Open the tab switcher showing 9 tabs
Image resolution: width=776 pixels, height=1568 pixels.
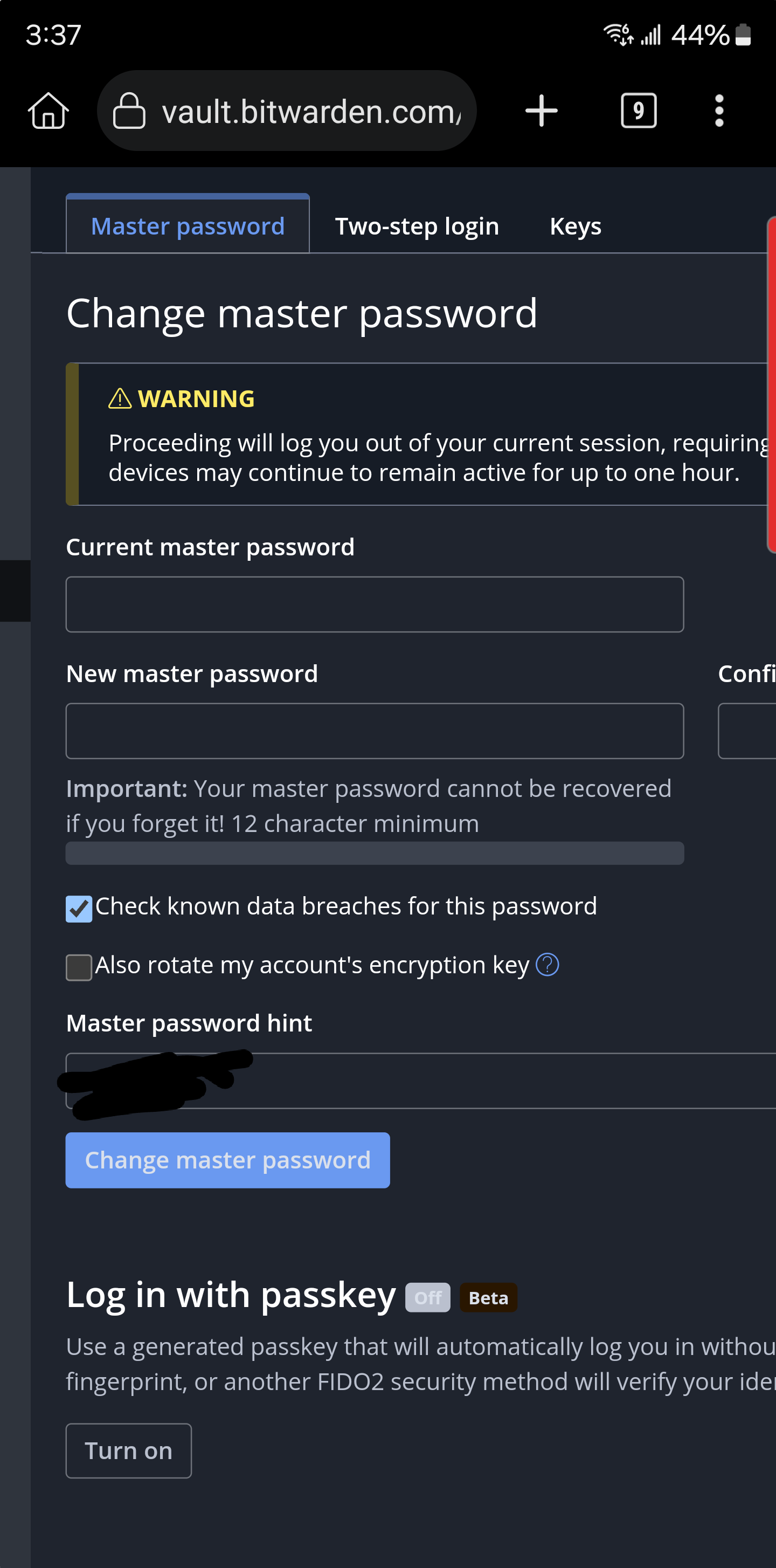tap(639, 111)
